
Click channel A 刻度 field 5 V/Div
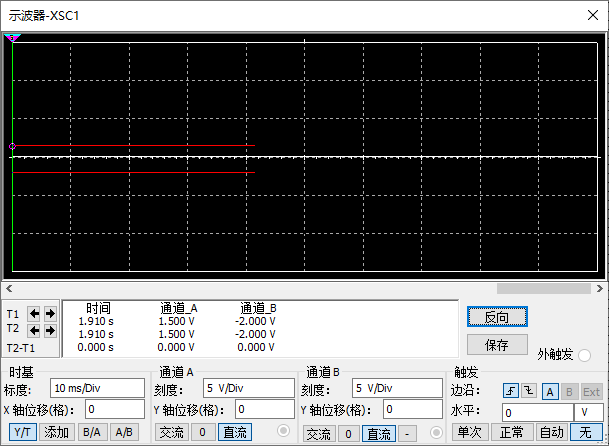pyautogui.click(x=249, y=388)
